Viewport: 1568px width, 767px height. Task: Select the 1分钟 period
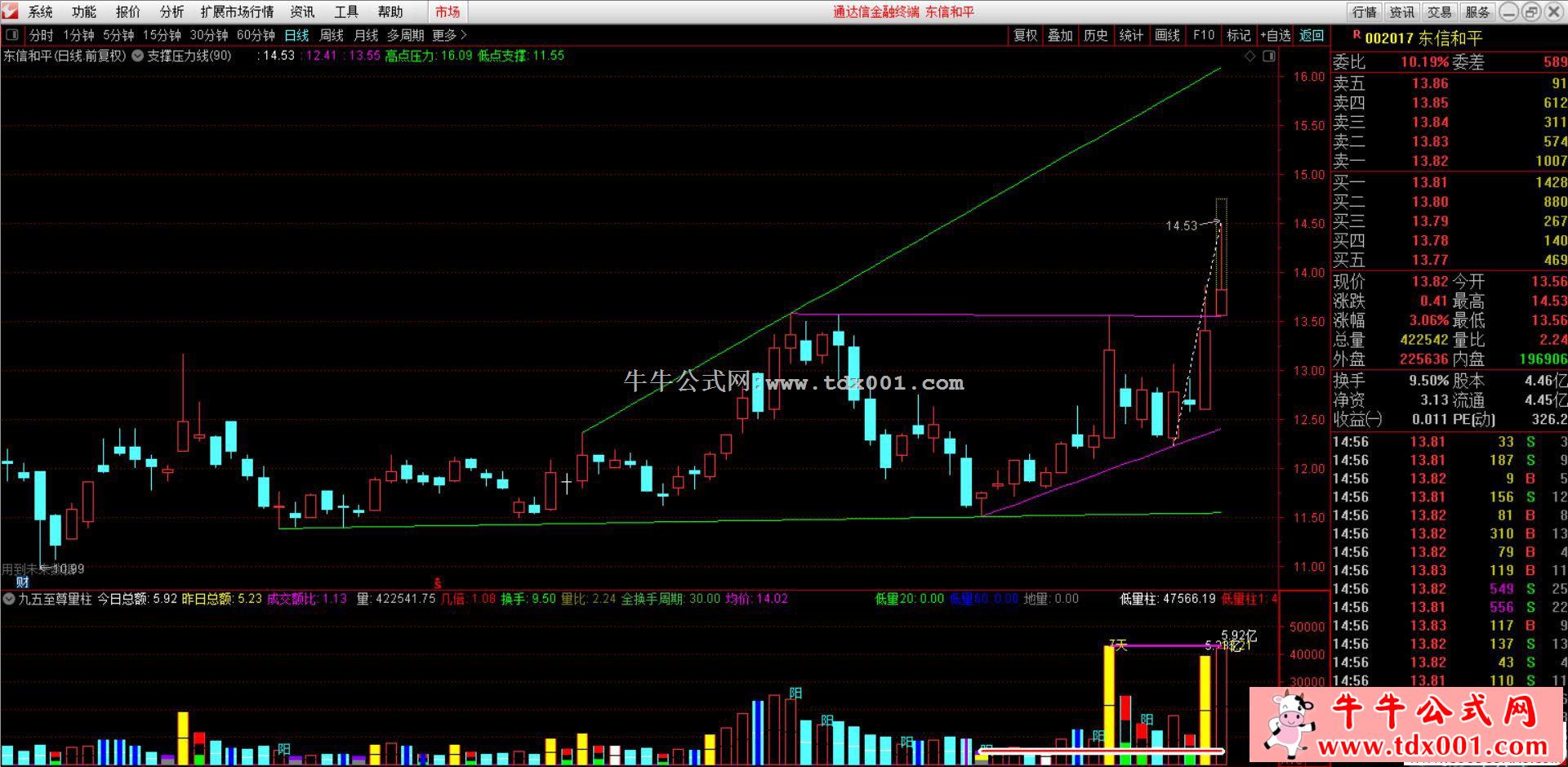(x=78, y=35)
